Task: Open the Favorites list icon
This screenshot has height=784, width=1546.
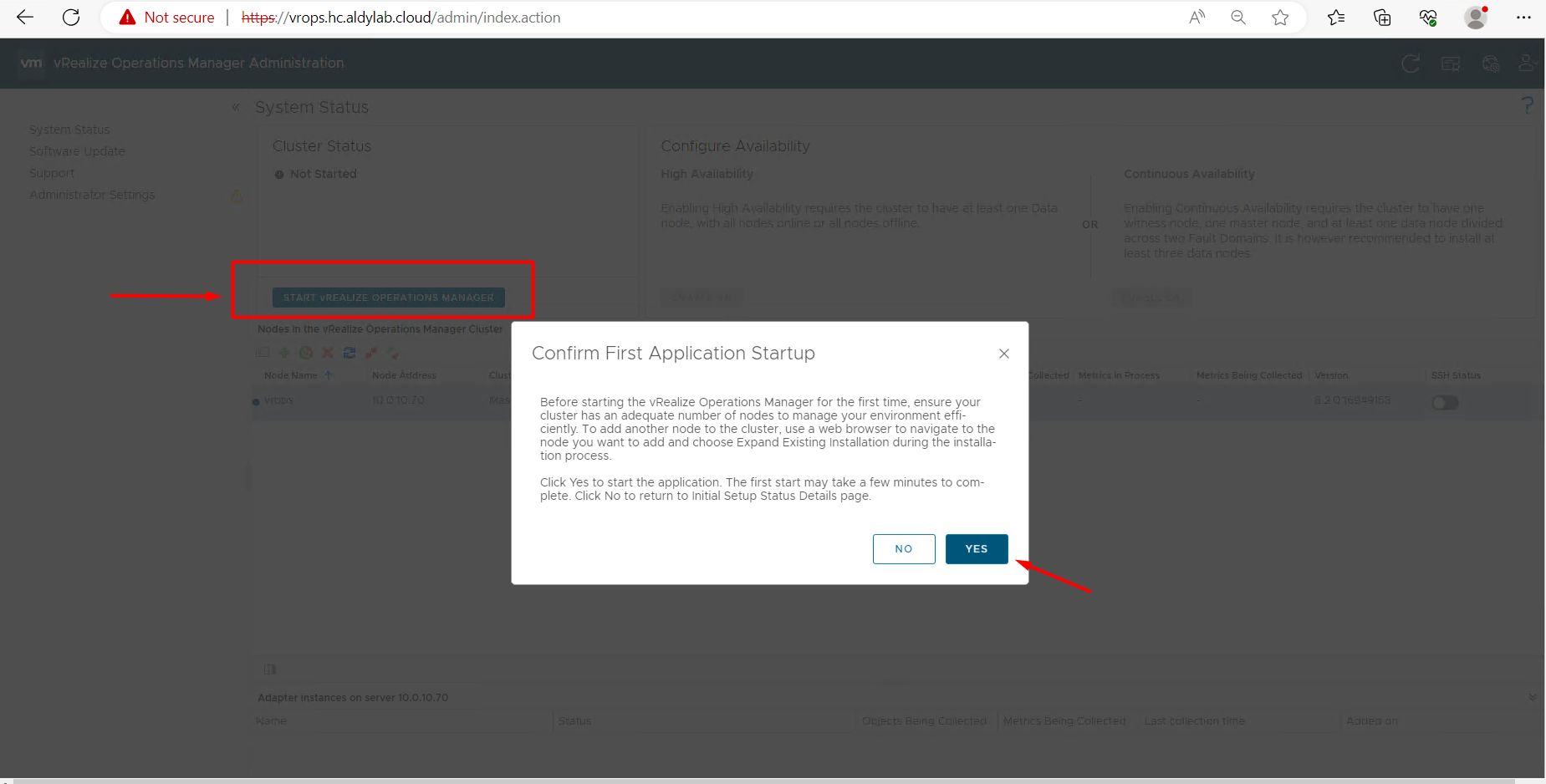Action: [x=1335, y=18]
